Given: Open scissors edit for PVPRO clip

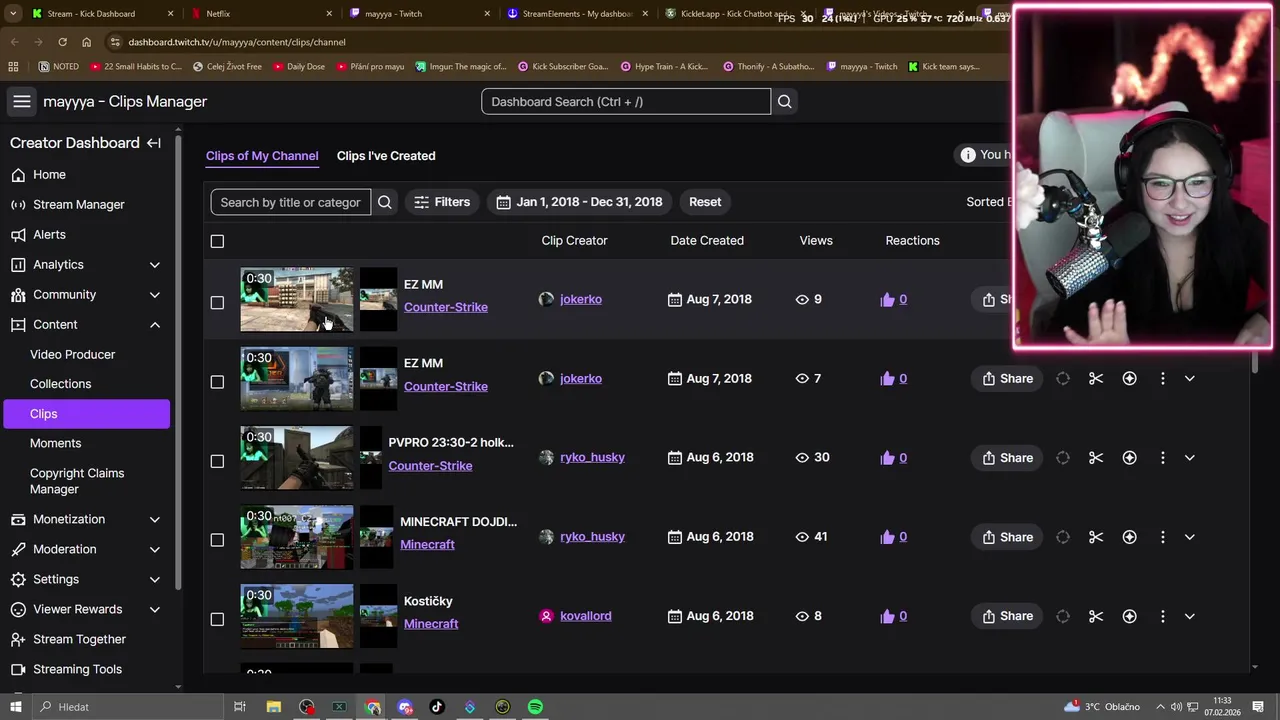Looking at the screenshot, I should click(1096, 457).
